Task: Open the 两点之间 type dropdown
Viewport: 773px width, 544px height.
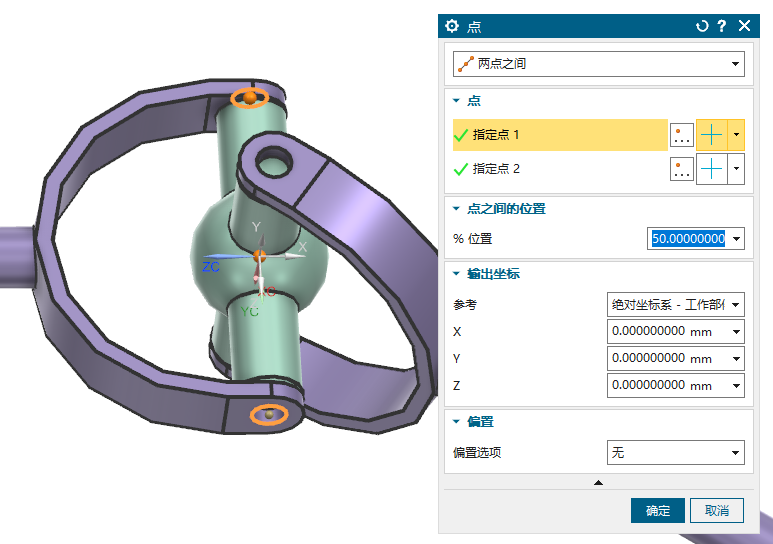Action: (598, 64)
